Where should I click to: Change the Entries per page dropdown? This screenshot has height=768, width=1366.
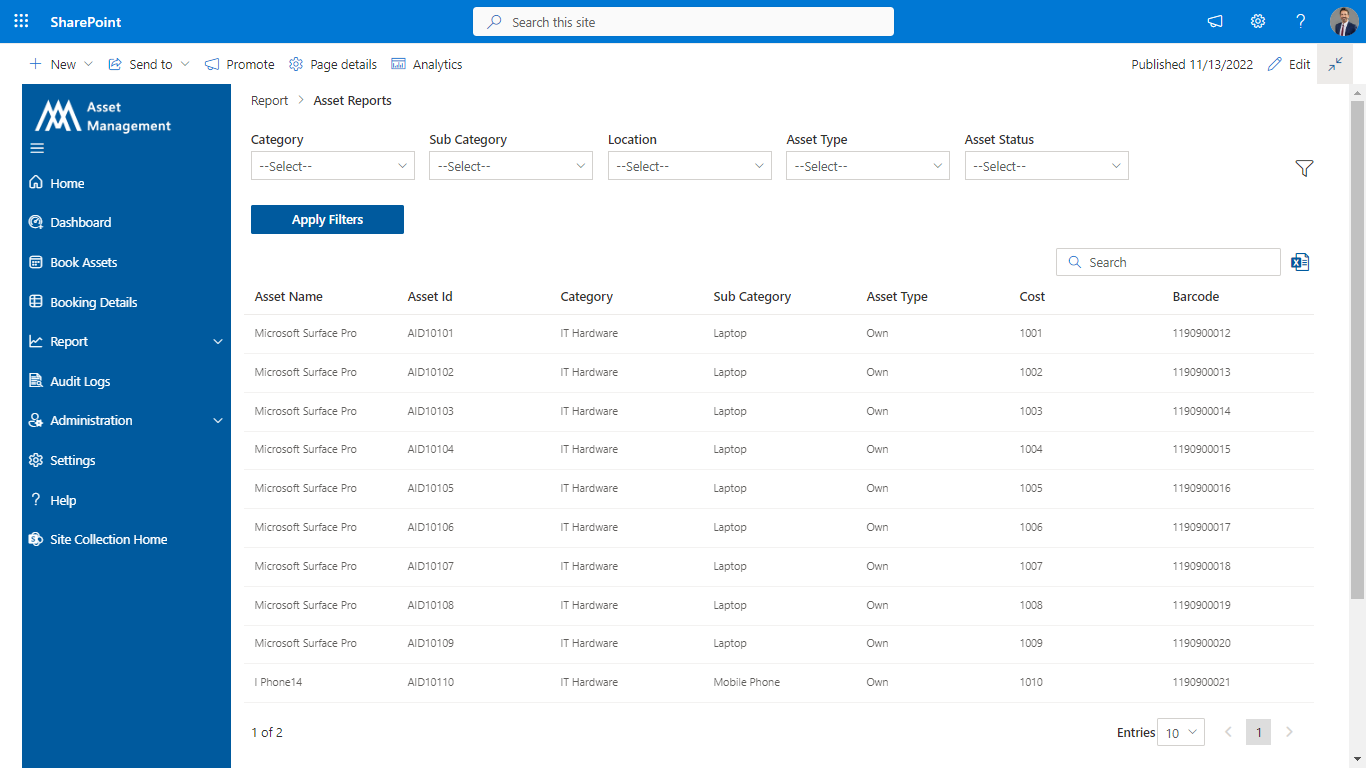(1180, 732)
